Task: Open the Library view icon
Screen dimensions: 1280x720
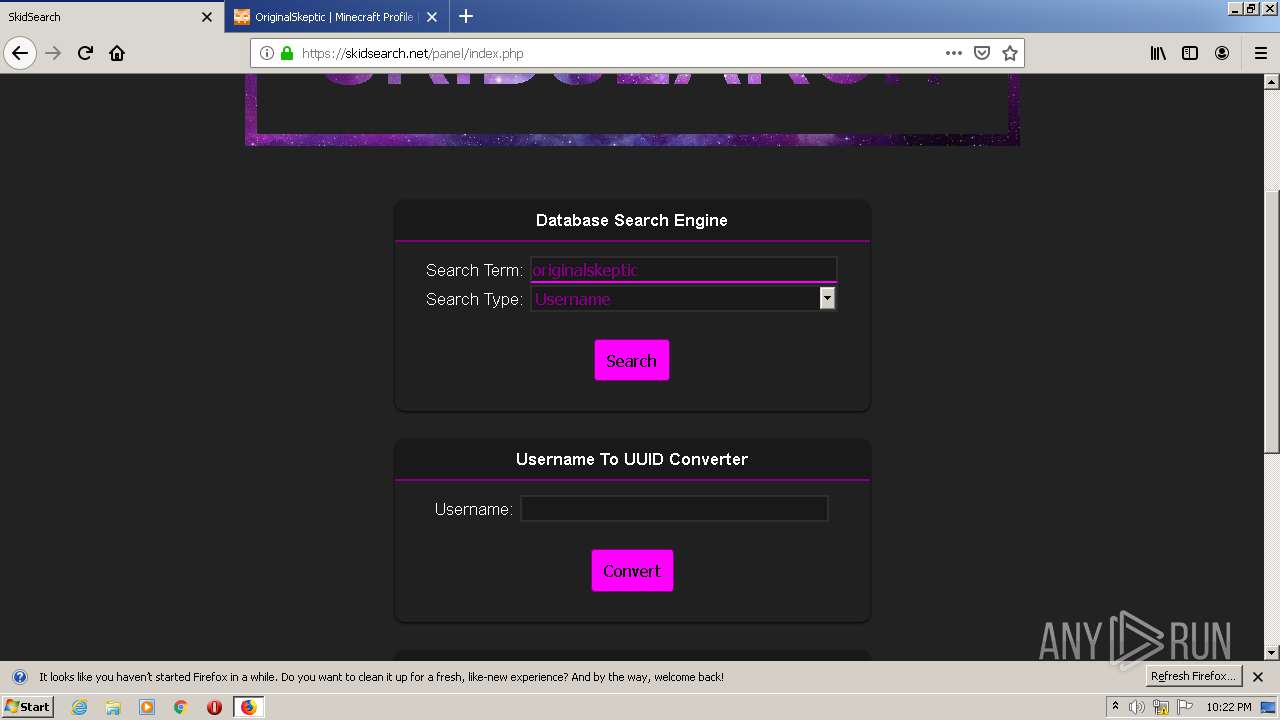Action: pyautogui.click(x=1158, y=53)
